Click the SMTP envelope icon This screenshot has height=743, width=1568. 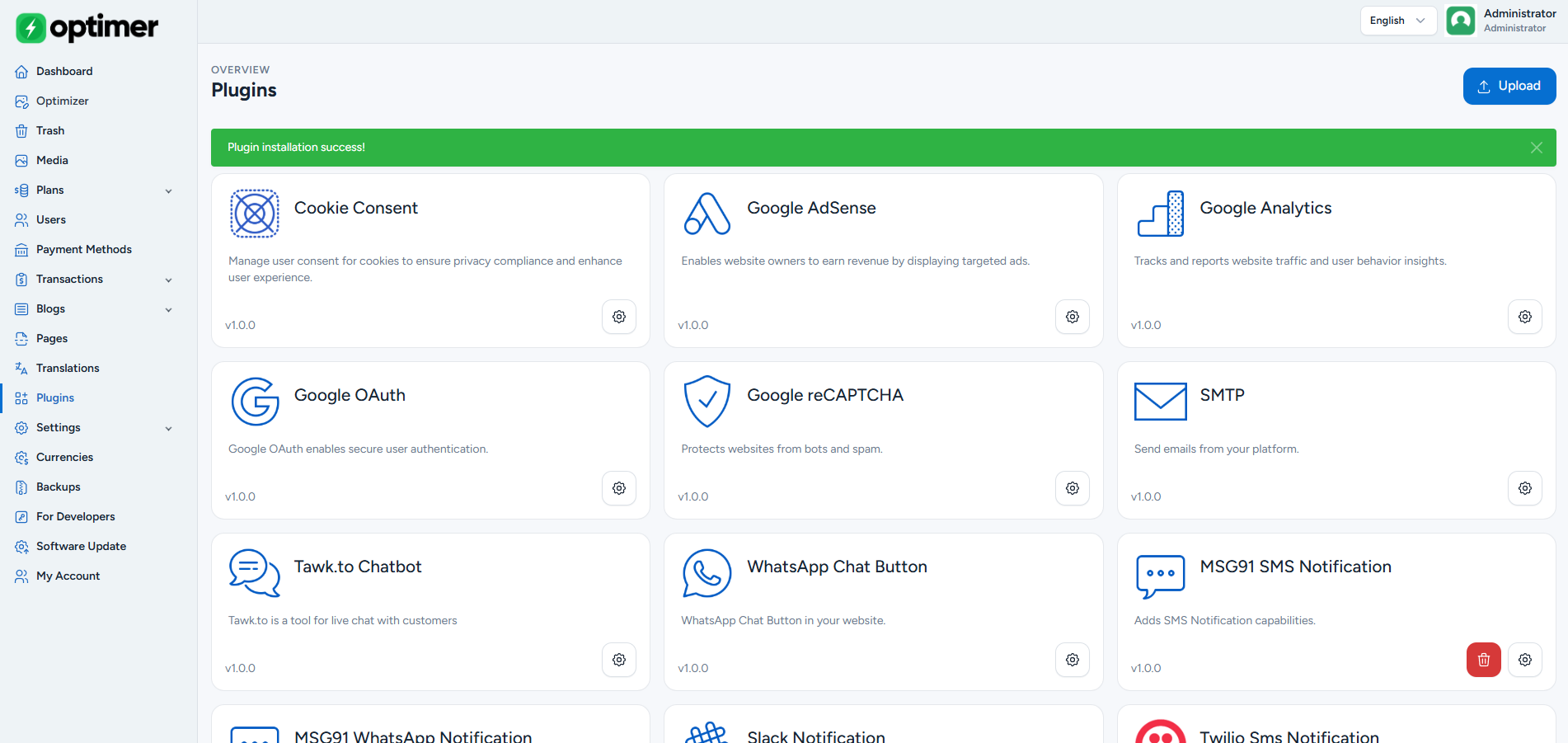point(1161,402)
